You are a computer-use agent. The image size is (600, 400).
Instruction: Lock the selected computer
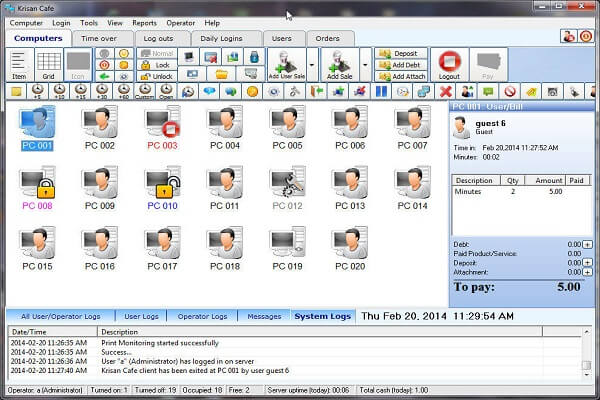pyautogui.click(x=157, y=65)
